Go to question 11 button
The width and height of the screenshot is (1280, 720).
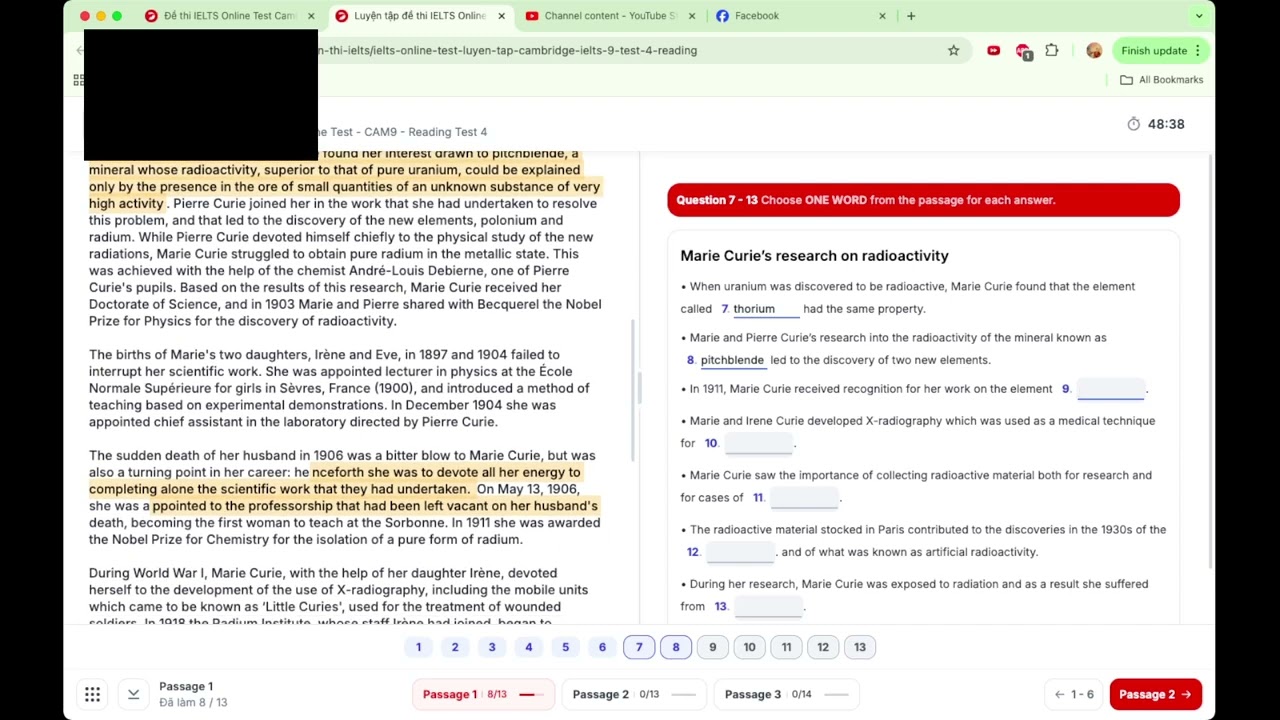786,647
